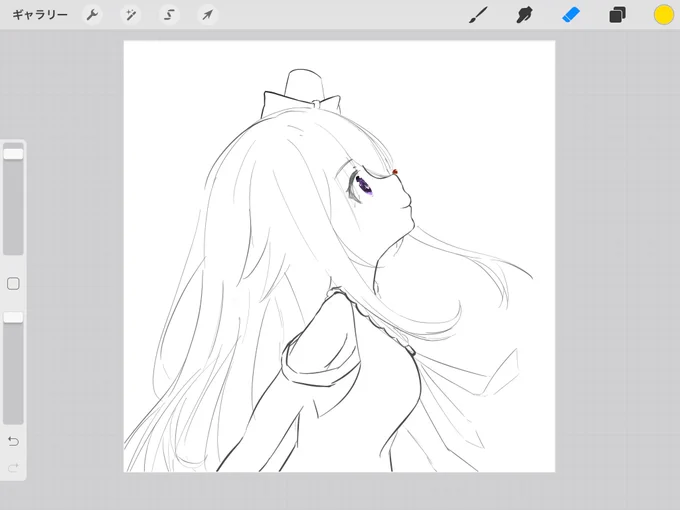Open the Actions wrench menu

[x=92, y=15]
